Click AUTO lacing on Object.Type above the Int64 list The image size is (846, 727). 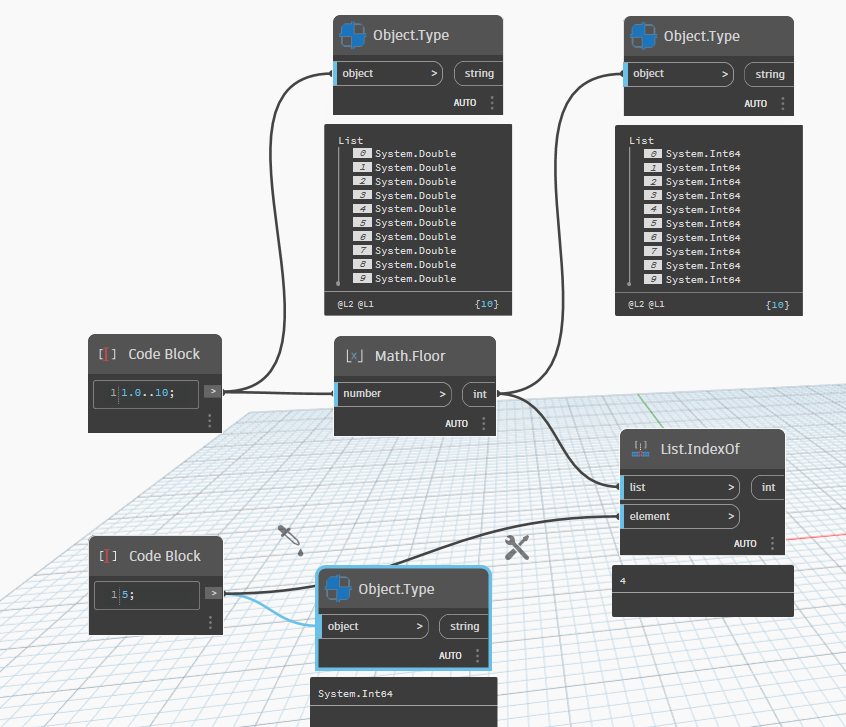point(755,104)
